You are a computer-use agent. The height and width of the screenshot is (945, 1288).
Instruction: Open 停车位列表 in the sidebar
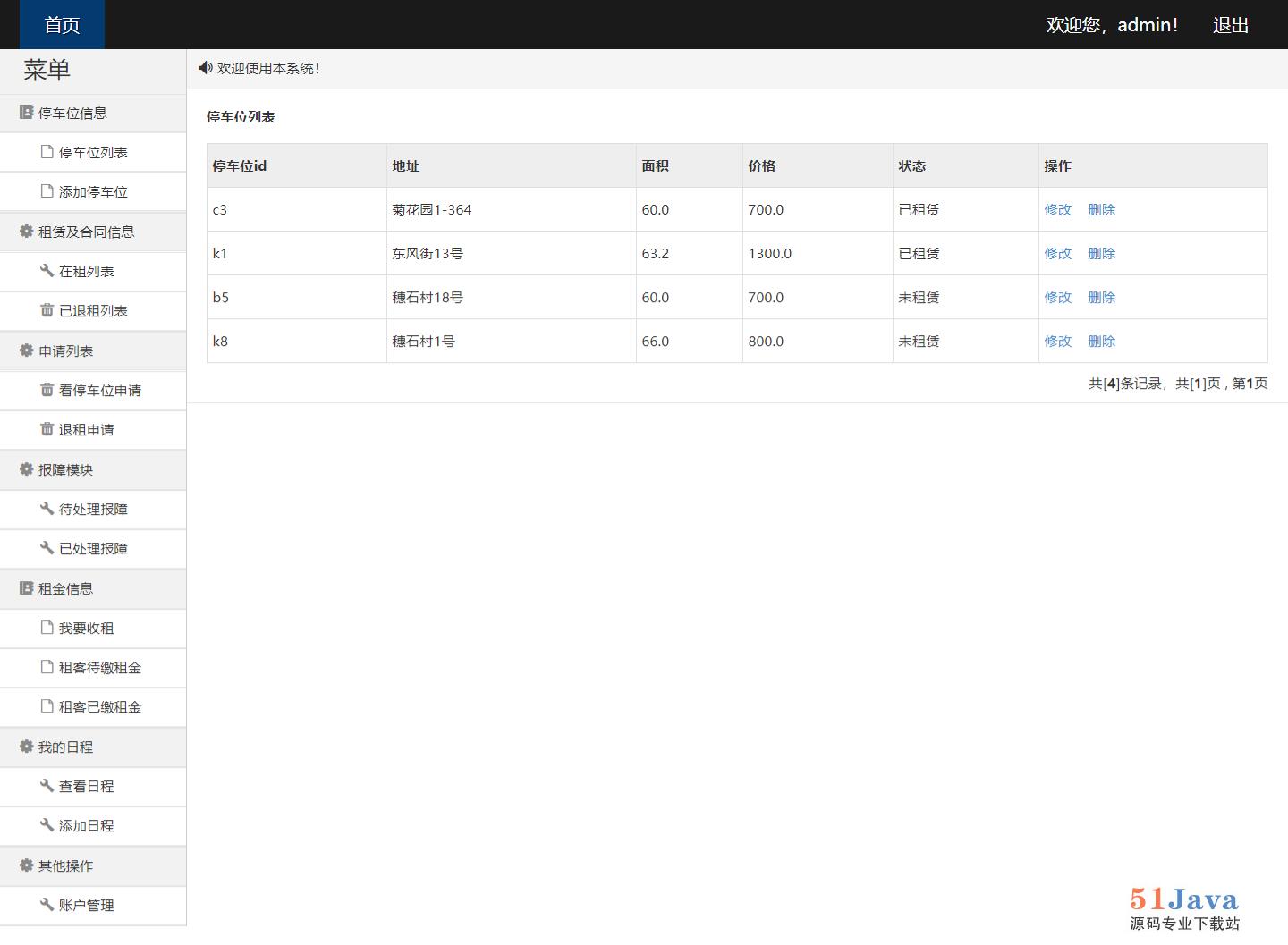pyautogui.click(x=93, y=153)
